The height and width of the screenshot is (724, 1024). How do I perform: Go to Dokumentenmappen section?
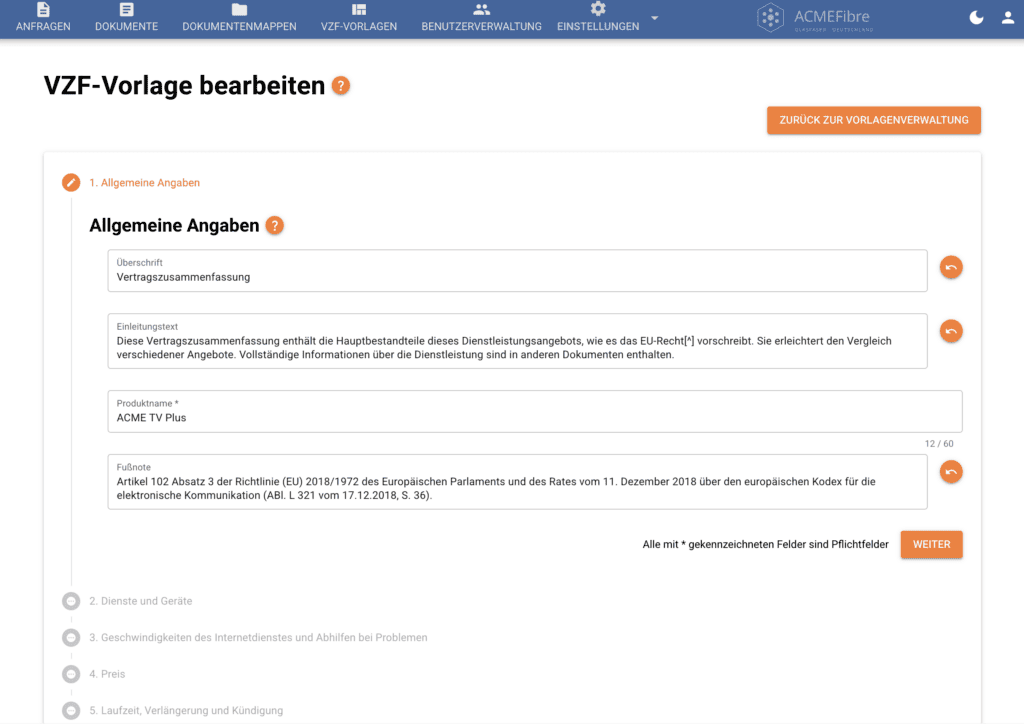point(239,18)
